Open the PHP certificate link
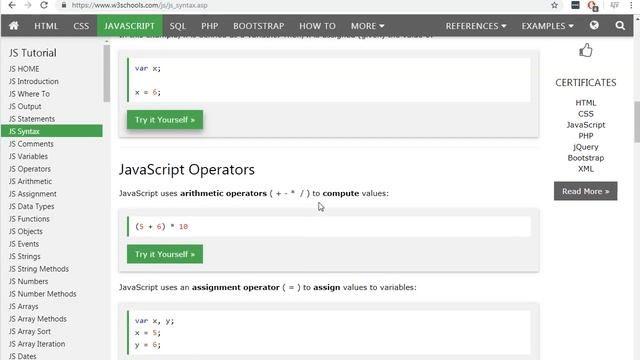This screenshot has height=360, width=640. click(585, 136)
